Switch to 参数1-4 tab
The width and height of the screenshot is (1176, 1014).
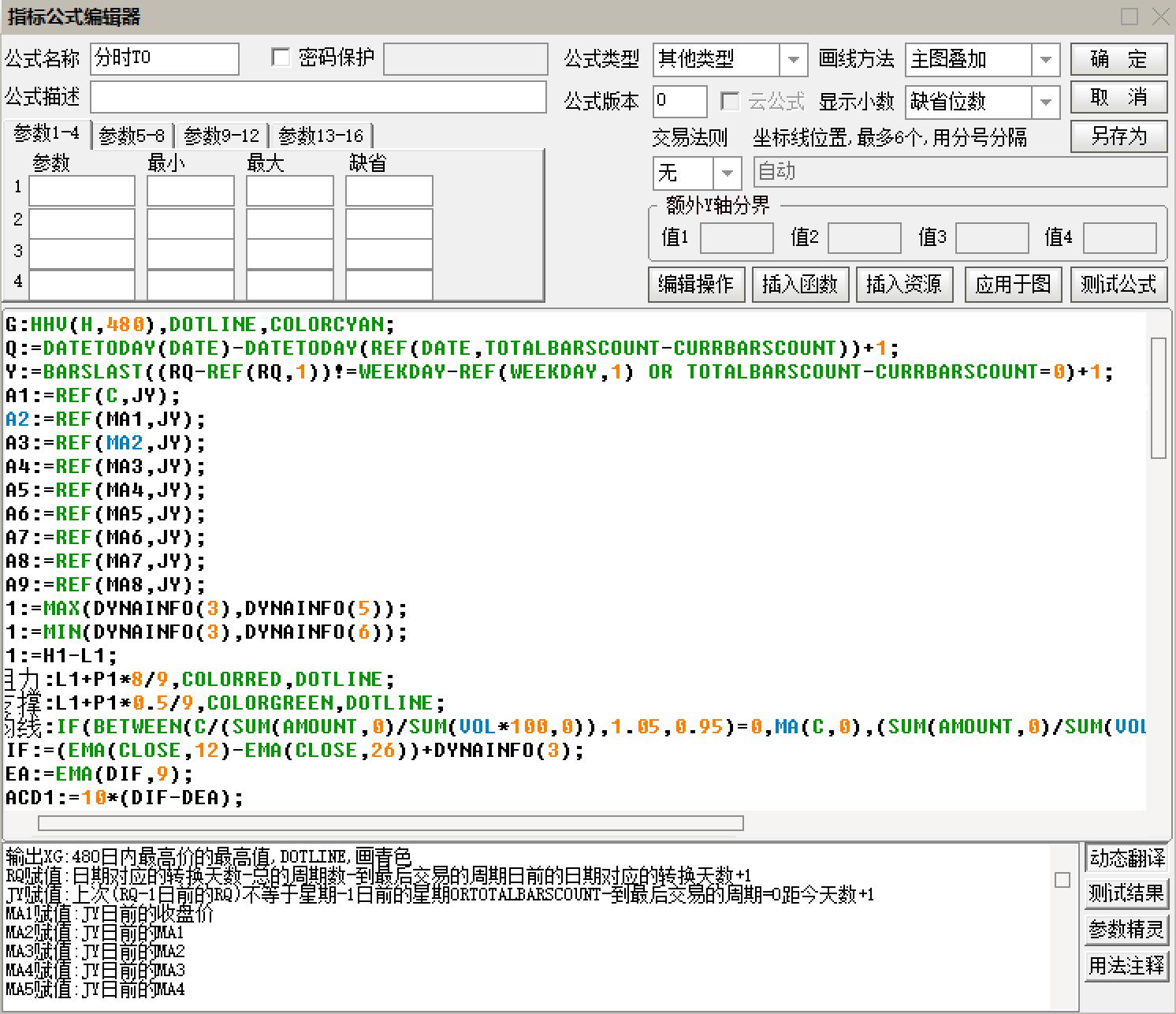47,134
